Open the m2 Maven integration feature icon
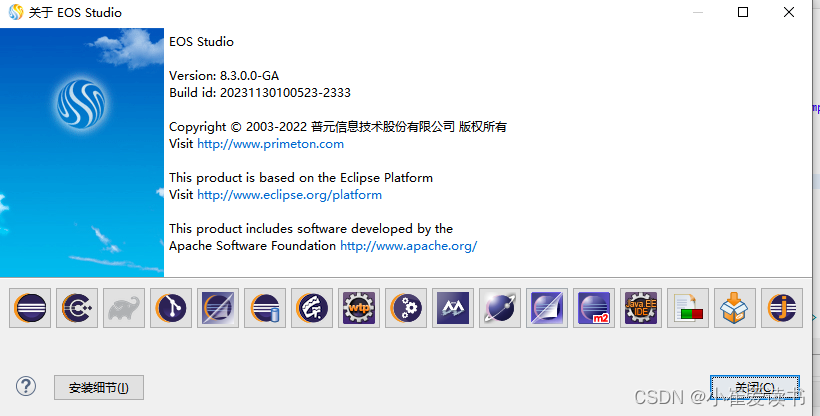820x416 pixels. coord(594,308)
